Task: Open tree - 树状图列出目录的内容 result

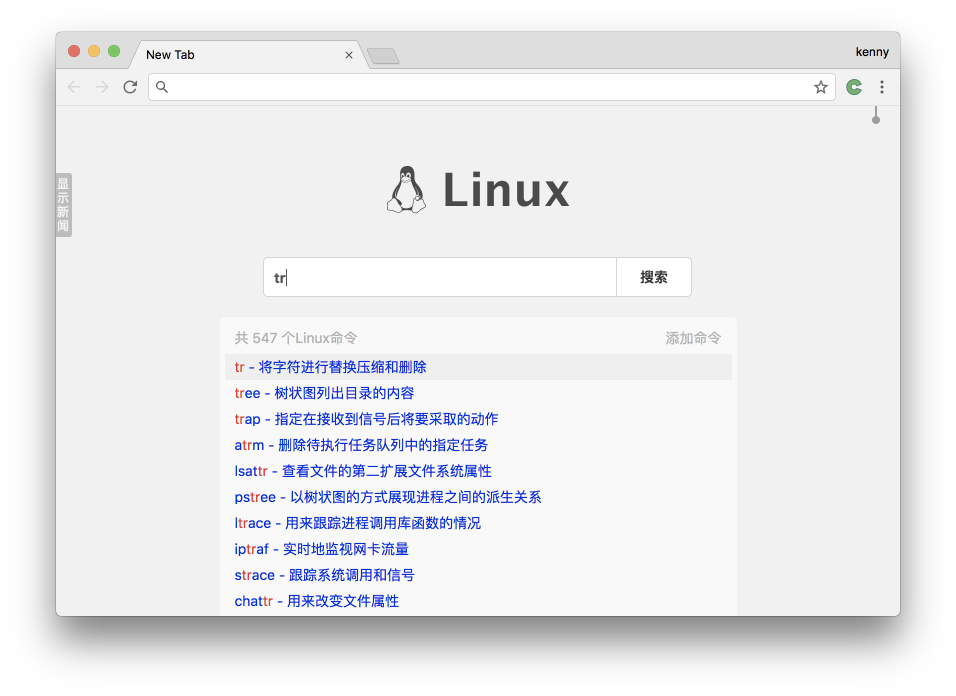Action: pos(478,393)
